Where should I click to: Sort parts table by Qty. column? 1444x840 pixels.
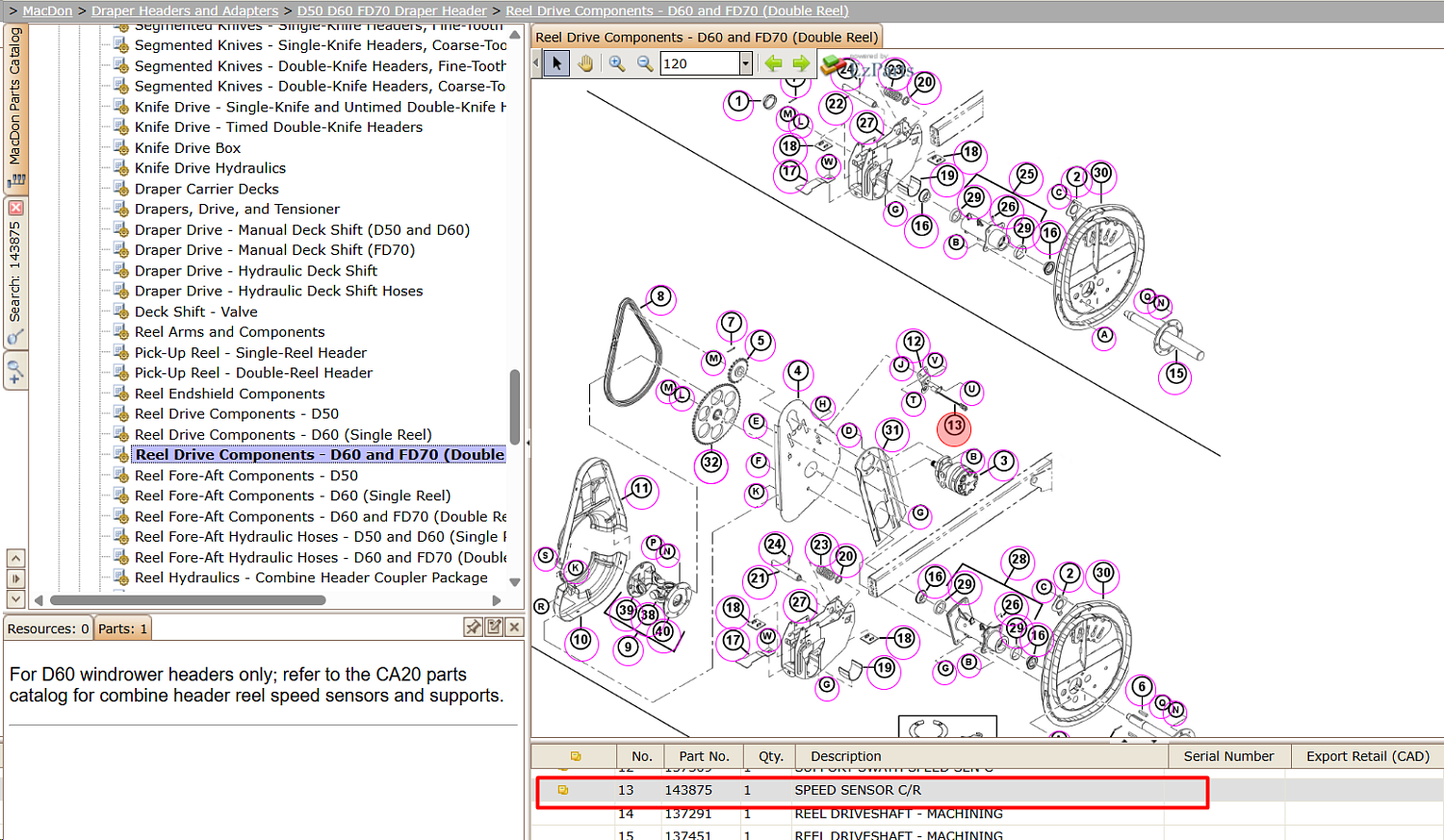770,756
